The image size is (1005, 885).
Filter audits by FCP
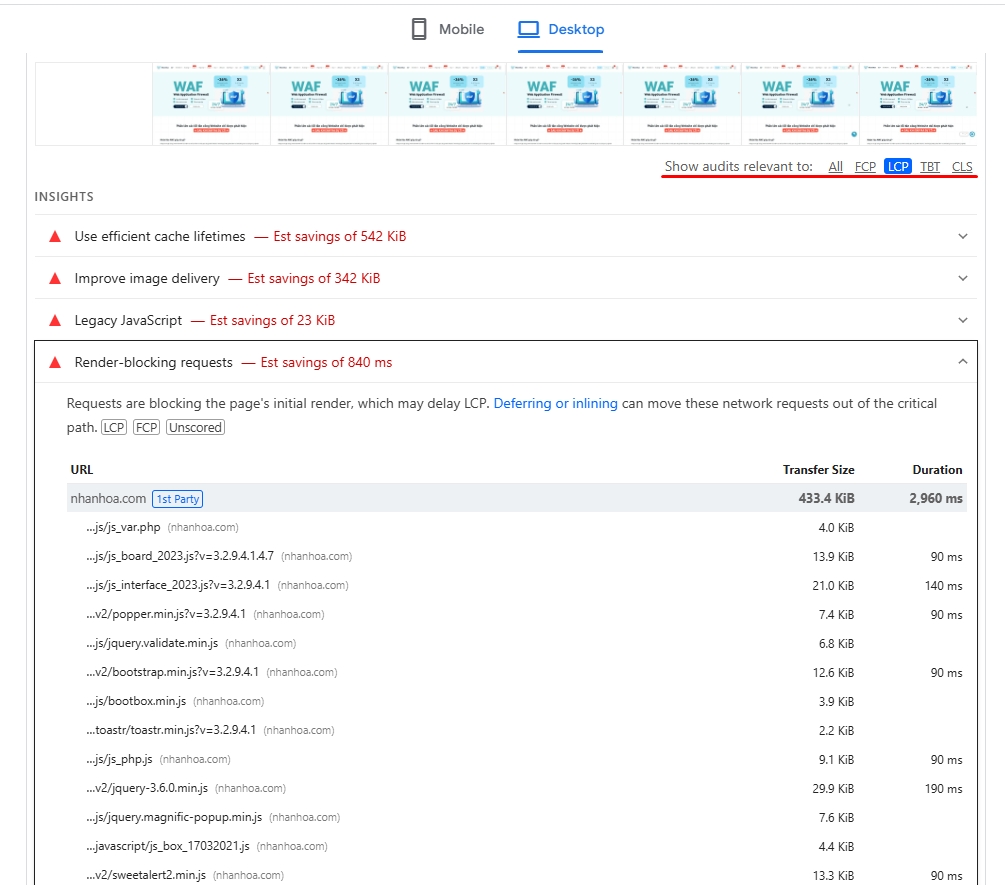[x=865, y=167]
